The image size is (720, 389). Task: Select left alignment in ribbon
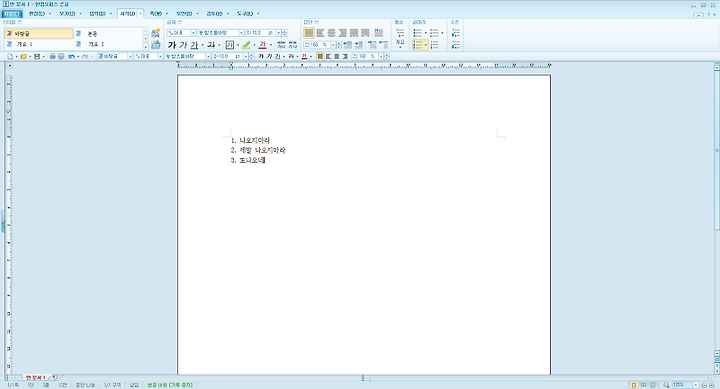pyautogui.click(x=320, y=33)
